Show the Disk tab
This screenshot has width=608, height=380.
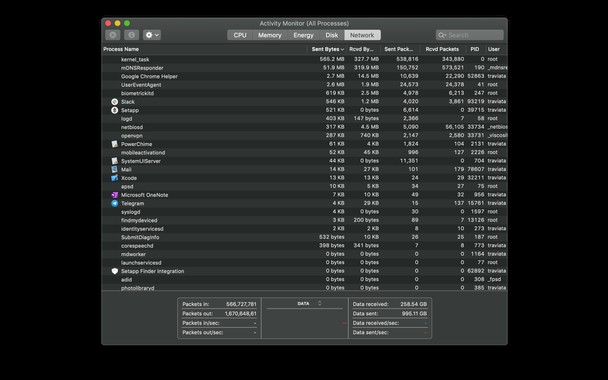coord(332,35)
